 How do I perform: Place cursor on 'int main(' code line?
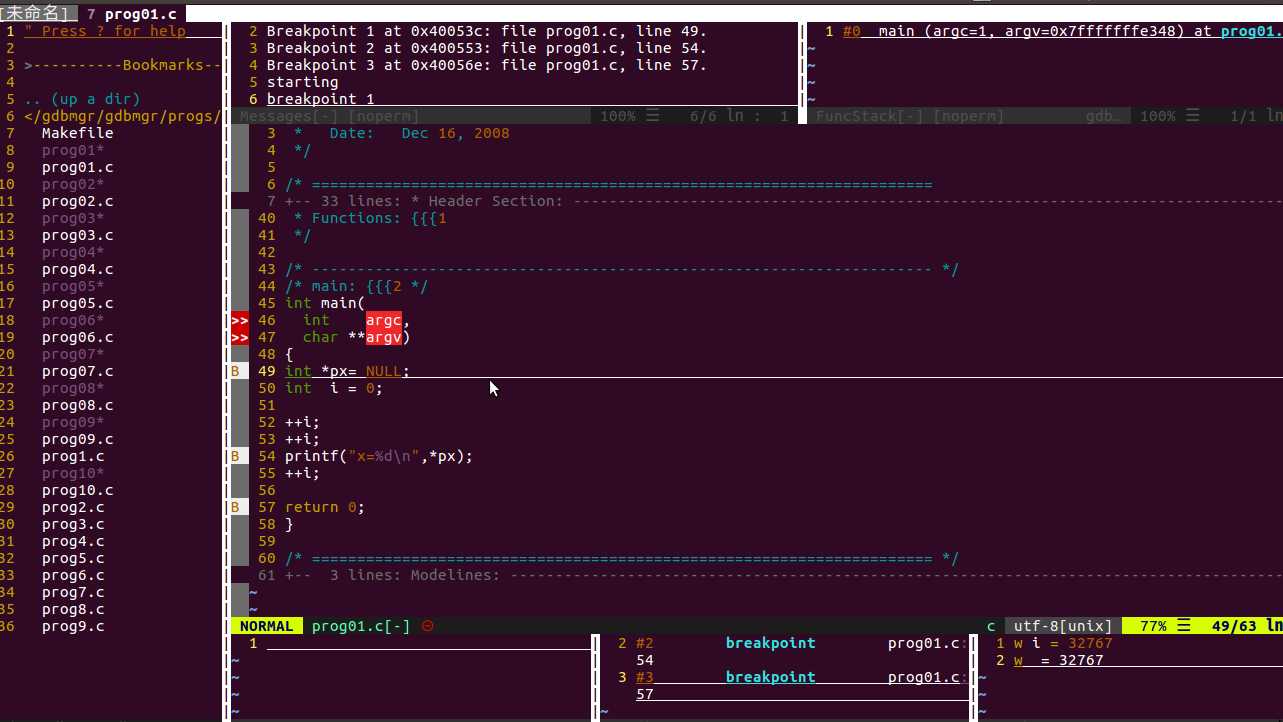click(325, 303)
